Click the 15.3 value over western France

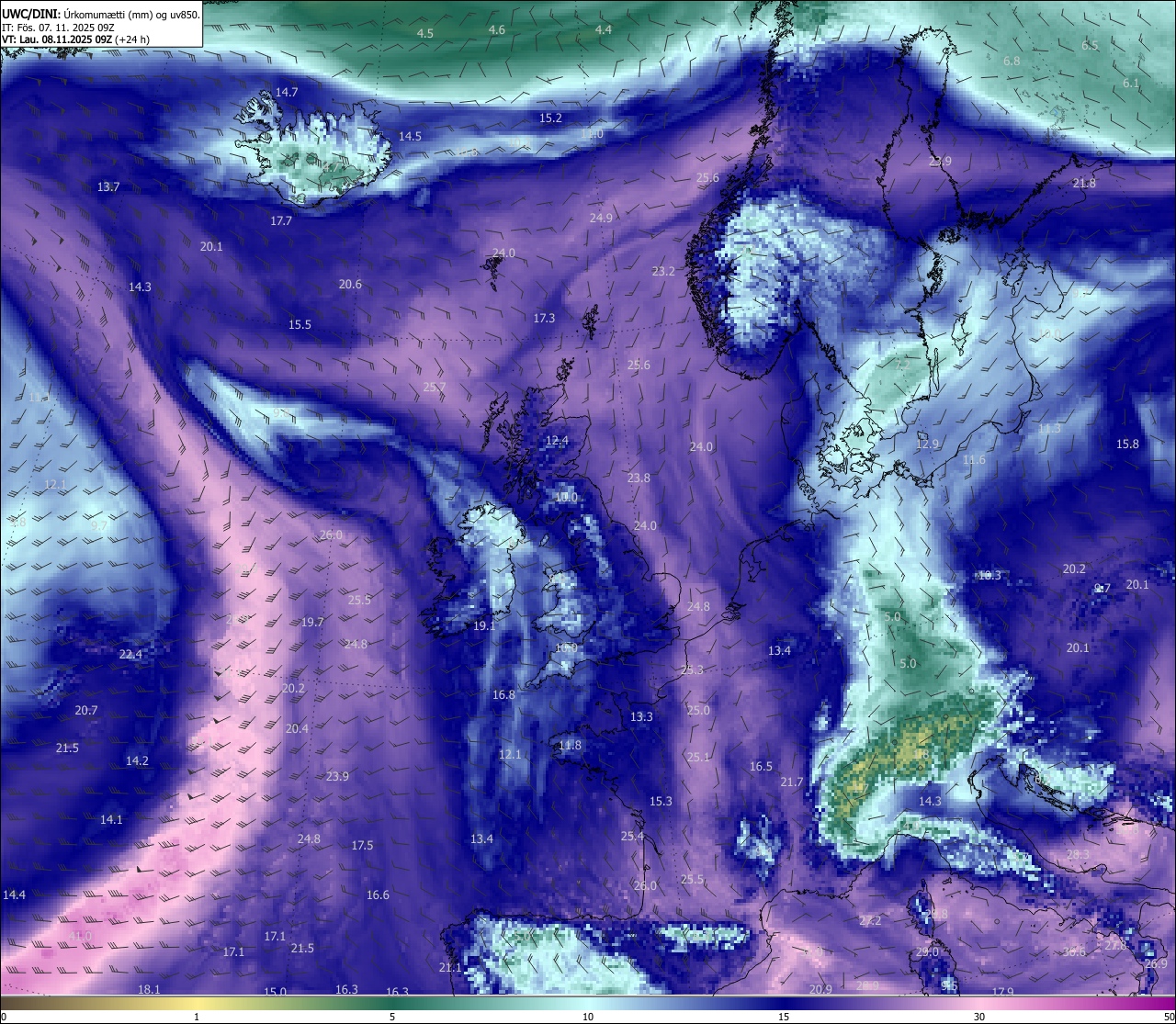tap(661, 802)
